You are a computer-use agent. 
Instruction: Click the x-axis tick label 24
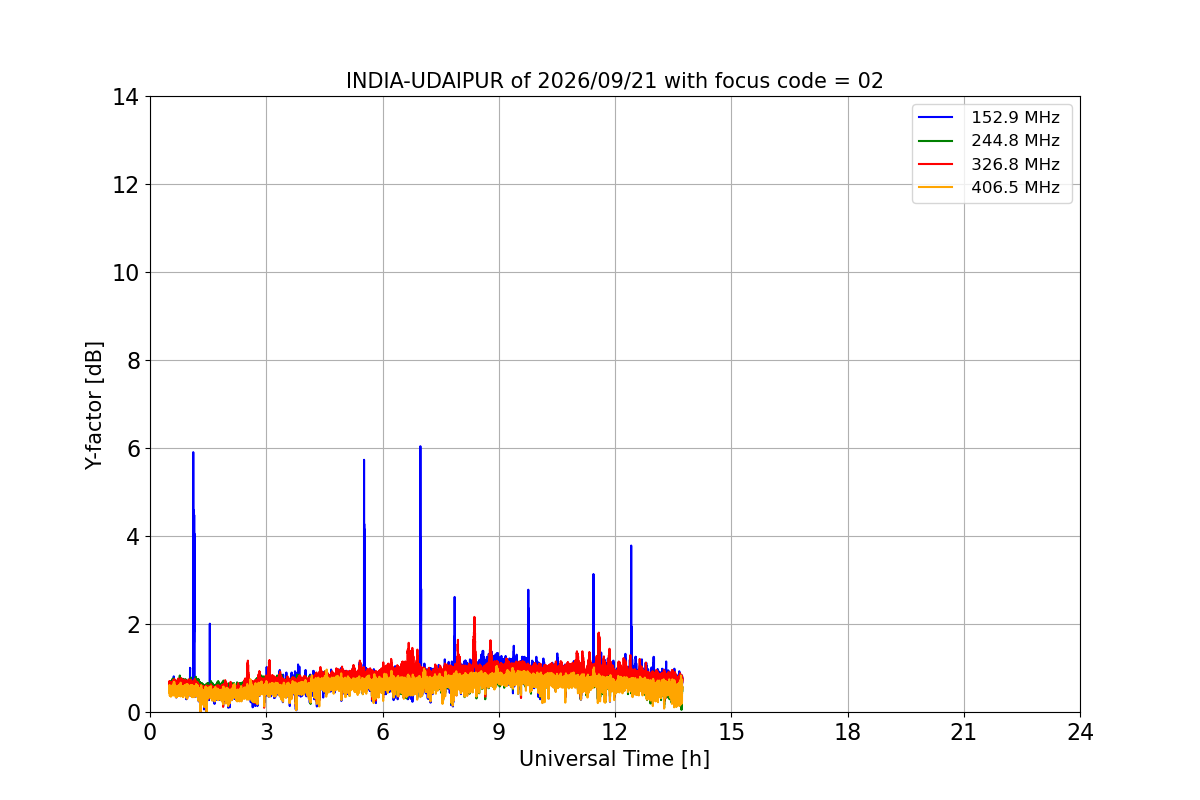[x=1080, y=732]
